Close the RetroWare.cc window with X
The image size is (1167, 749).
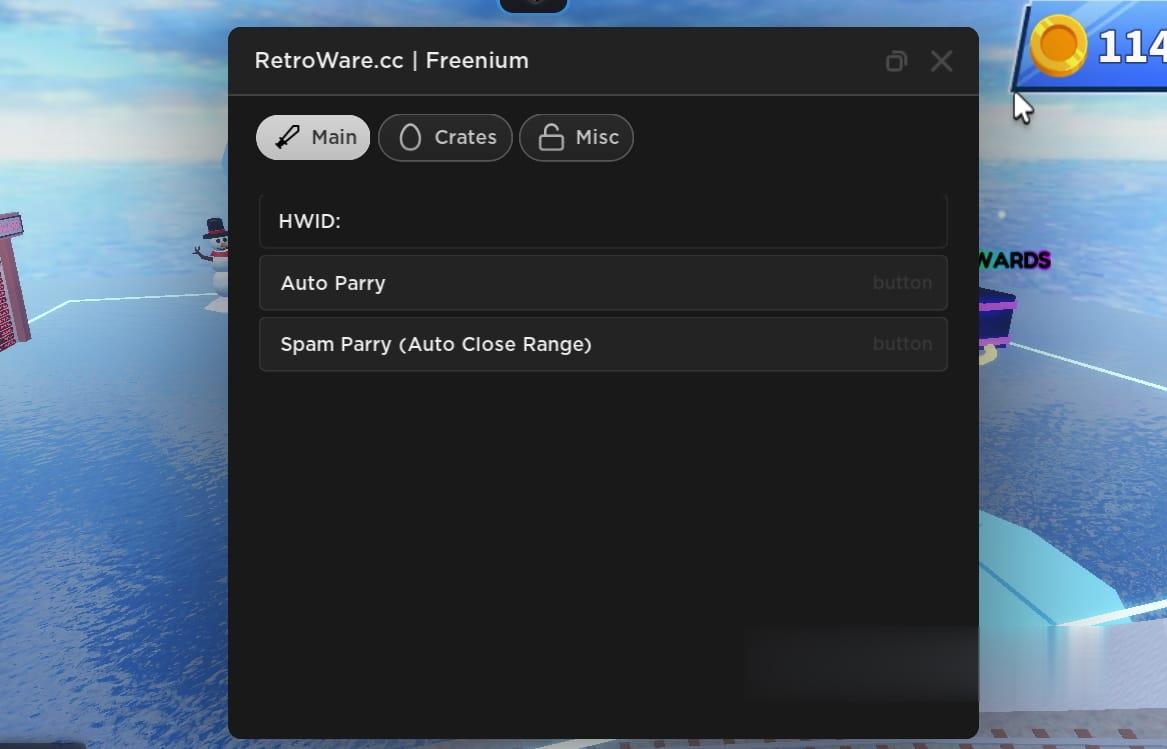point(941,61)
